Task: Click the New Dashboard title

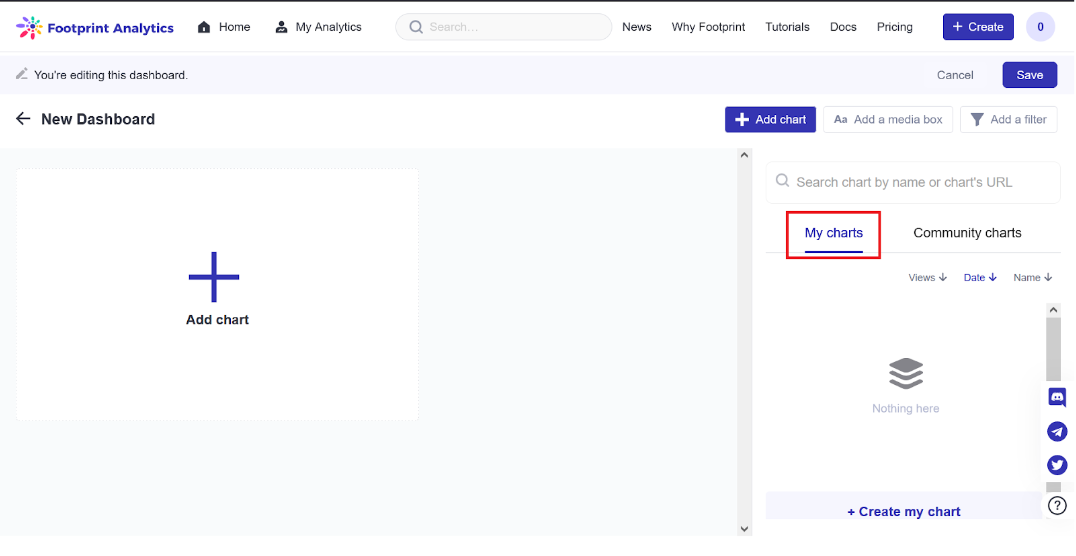Action: [98, 119]
